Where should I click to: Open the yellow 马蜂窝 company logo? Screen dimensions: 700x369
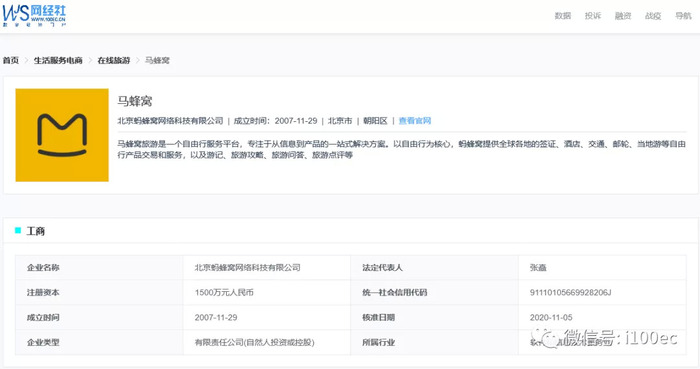point(62,135)
